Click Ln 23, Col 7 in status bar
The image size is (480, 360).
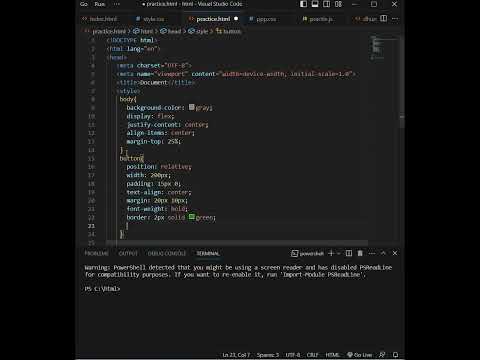236,355
